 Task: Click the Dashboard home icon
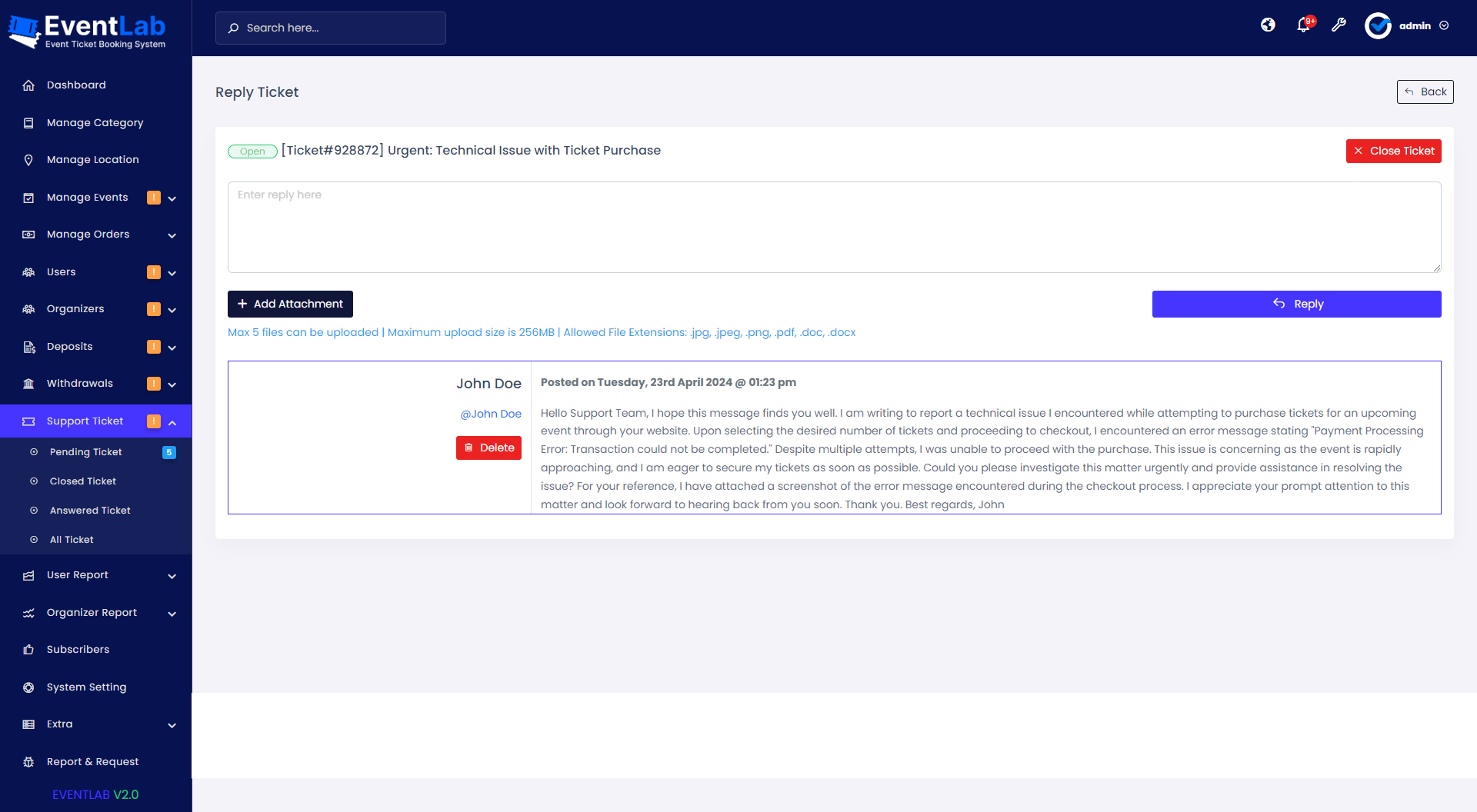coord(28,85)
